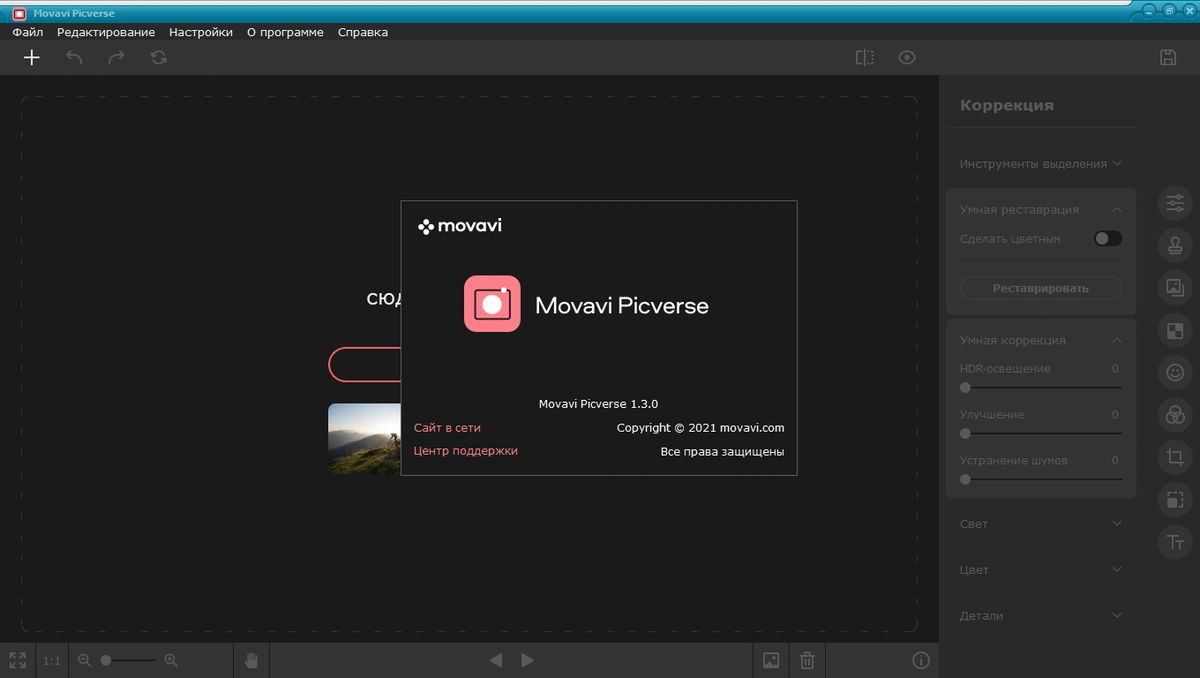Open the three circles effects tool
Viewport: 1200px width, 678px height.
pyautogui.click(x=1175, y=415)
